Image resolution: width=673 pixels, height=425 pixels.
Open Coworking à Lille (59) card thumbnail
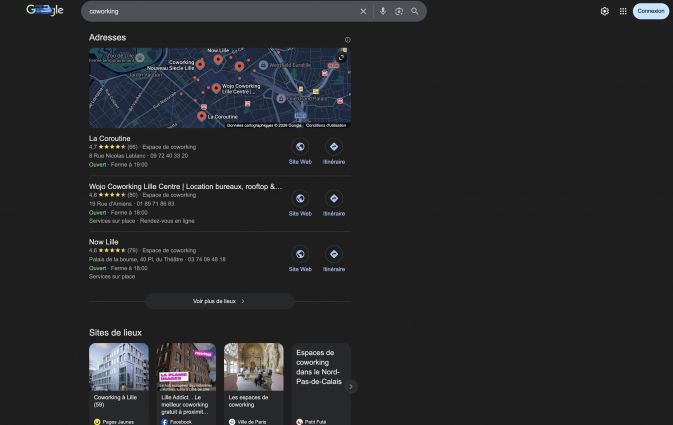coord(119,367)
